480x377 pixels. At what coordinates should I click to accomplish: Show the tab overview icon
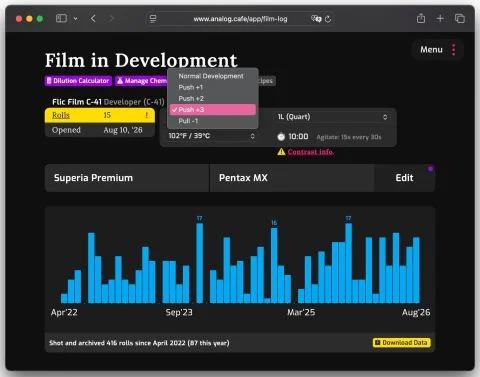(460, 18)
